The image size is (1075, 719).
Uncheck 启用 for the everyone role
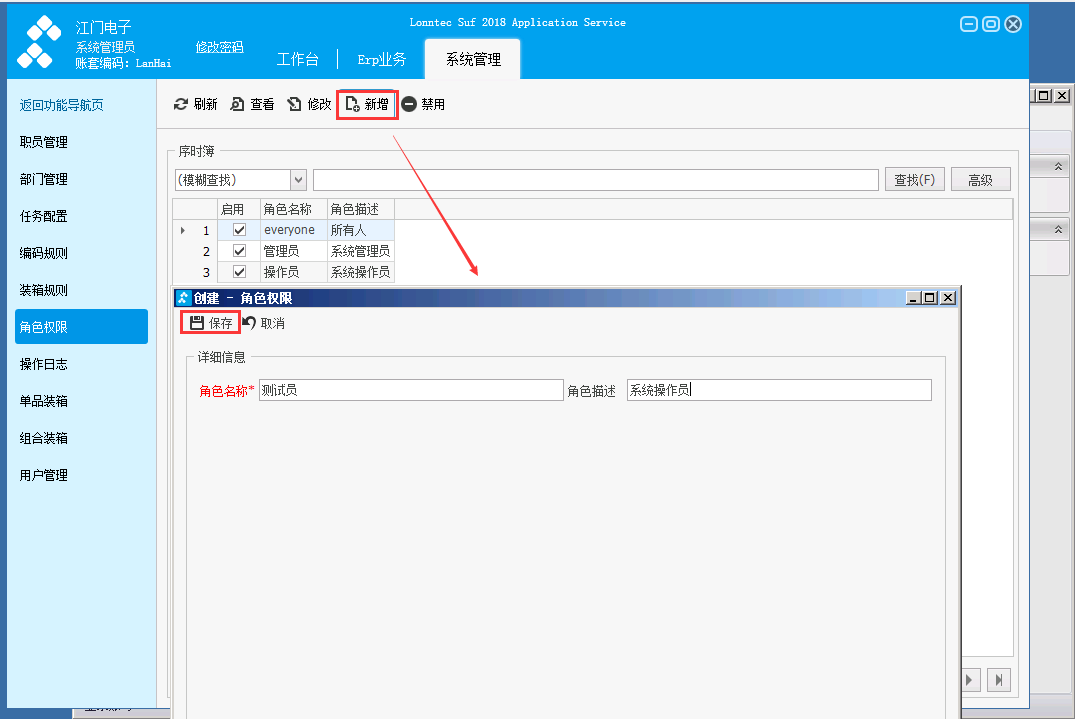(x=239, y=230)
